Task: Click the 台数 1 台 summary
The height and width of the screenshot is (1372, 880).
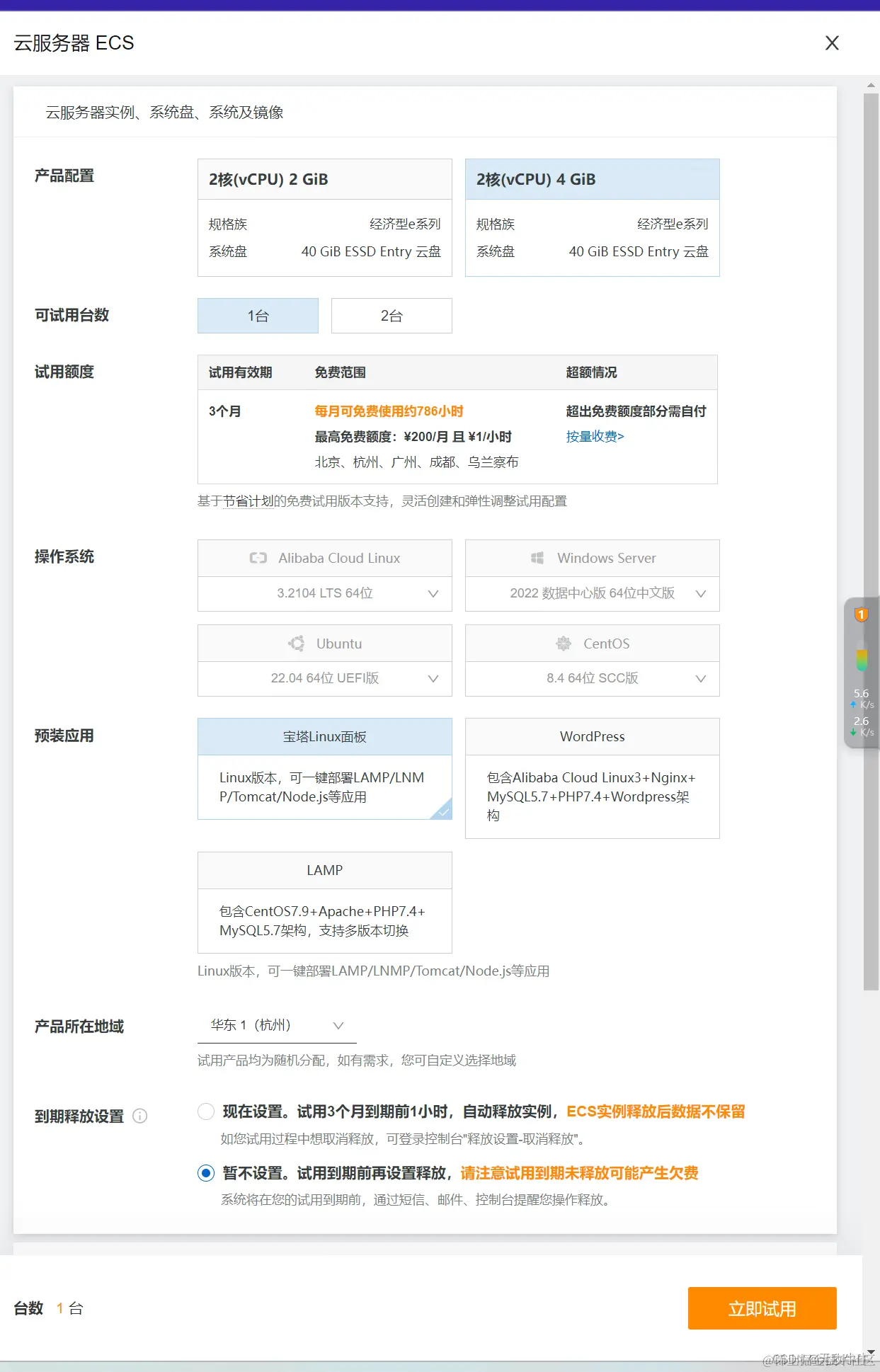Action: click(x=49, y=1308)
